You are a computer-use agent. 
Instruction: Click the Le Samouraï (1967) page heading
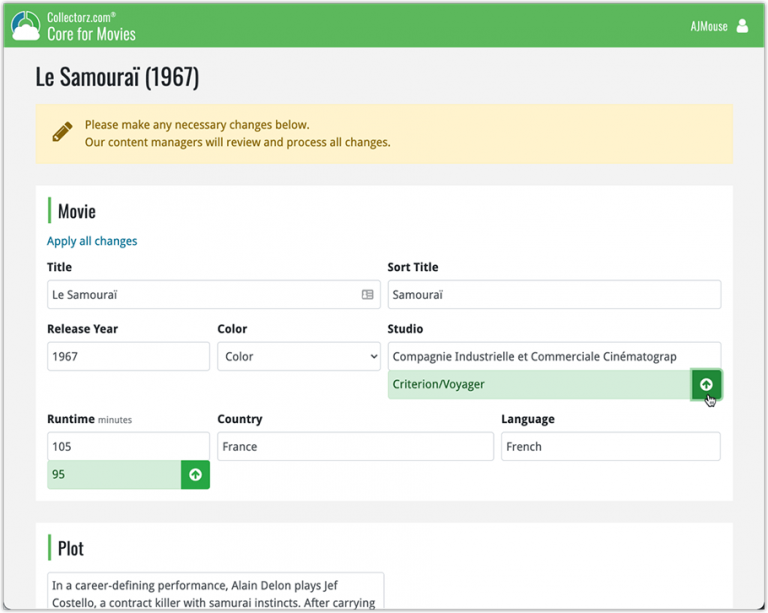click(117, 77)
